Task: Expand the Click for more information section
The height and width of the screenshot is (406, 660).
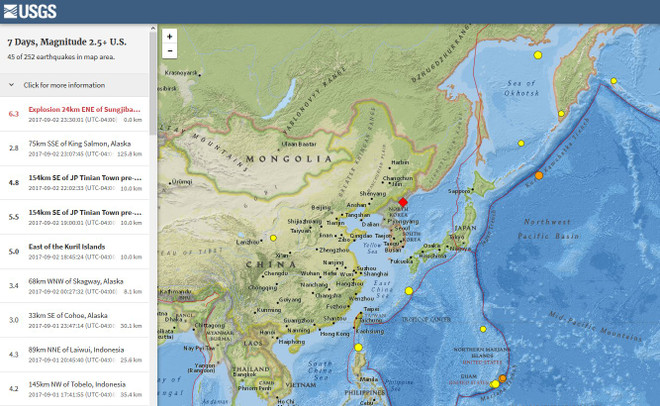Action: tap(65, 85)
